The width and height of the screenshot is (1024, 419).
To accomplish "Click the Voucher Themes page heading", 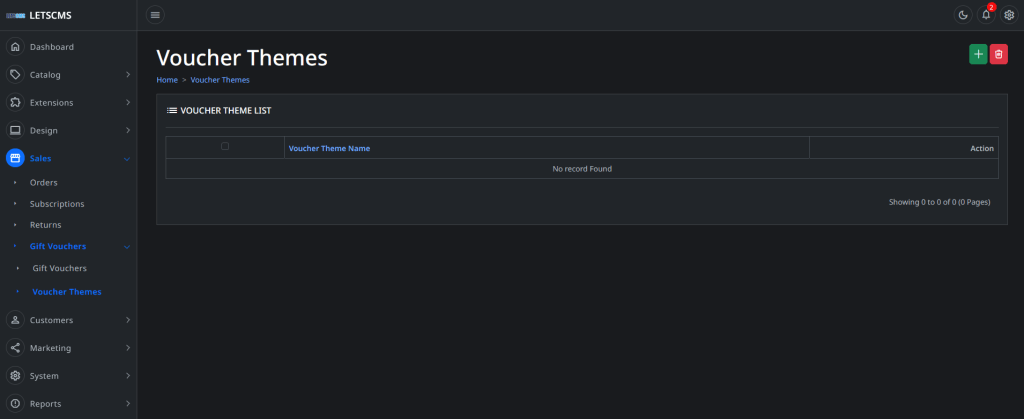I will tap(242, 58).
